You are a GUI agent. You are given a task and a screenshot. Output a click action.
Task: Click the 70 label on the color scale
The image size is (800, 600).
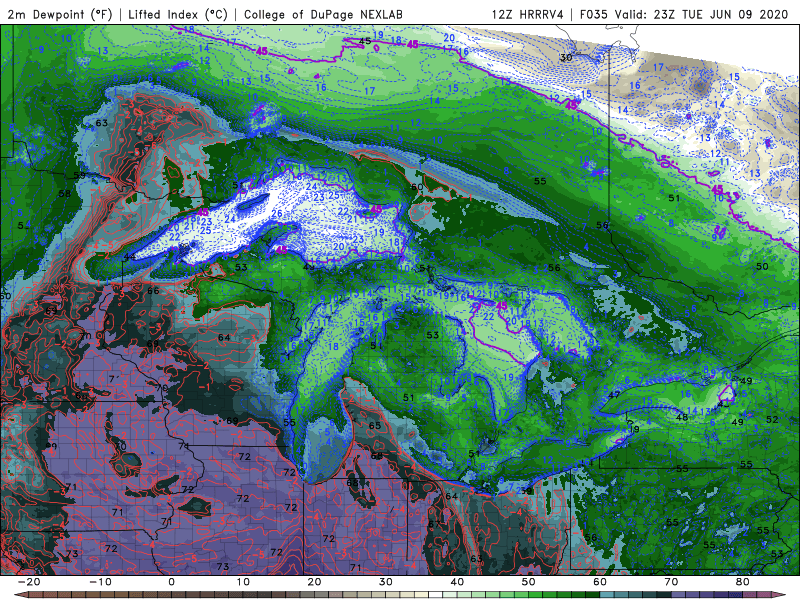671,582
